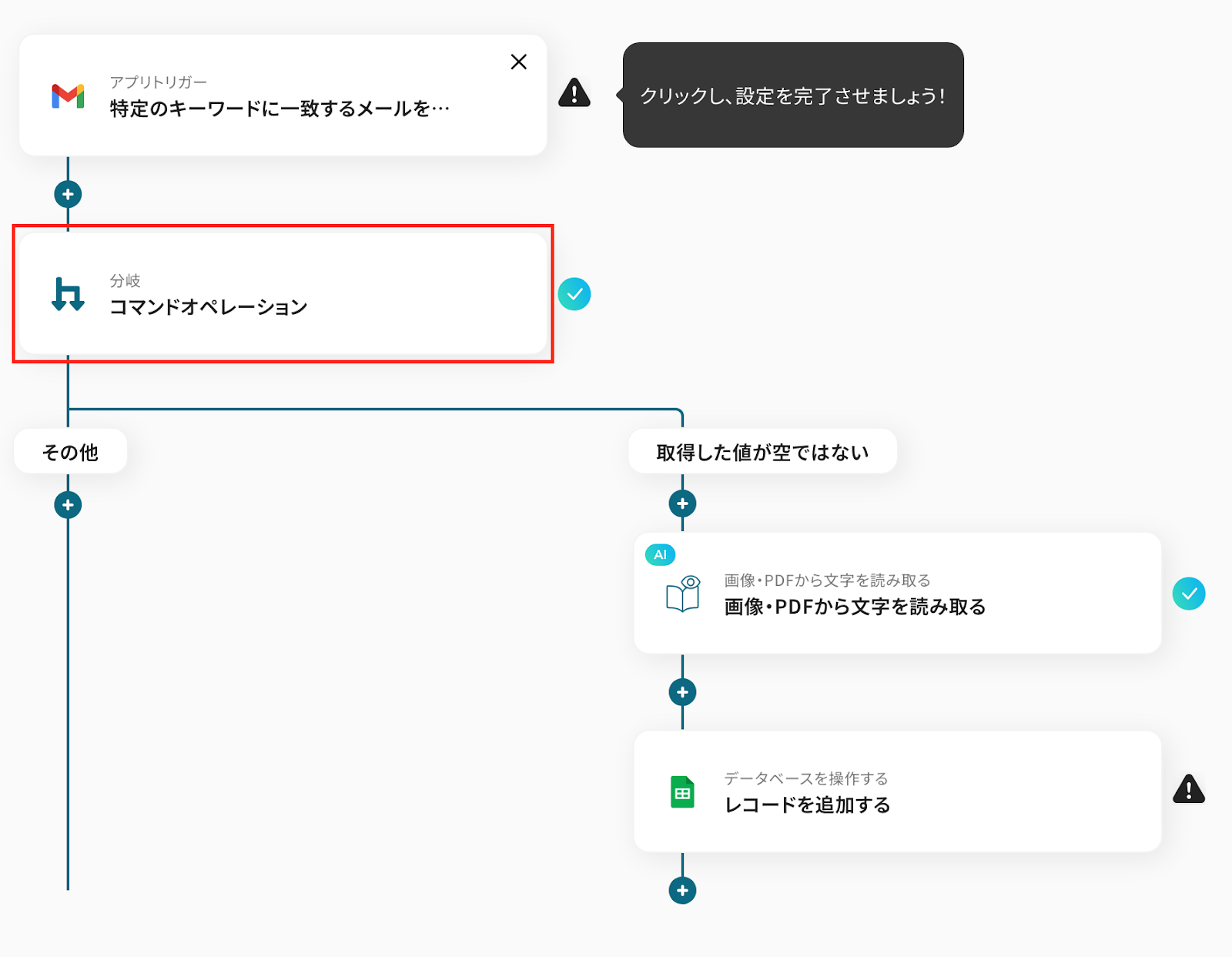
Task: Click warning icon beside the Gmail trigger
Action: coord(574,93)
